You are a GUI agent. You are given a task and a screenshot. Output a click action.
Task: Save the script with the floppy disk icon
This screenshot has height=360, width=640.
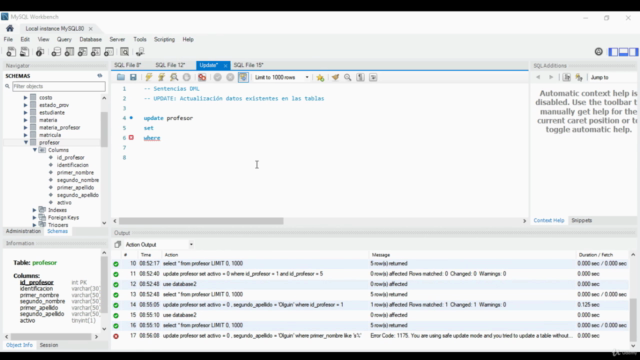point(133,77)
